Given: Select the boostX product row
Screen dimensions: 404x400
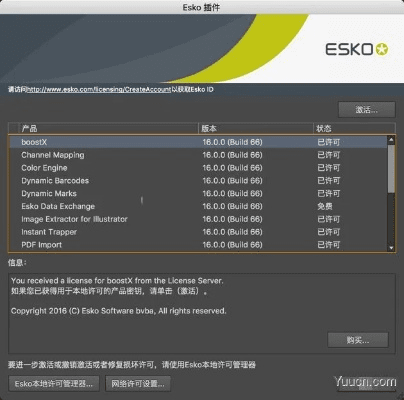Looking at the screenshot, I should pos(198,142).
